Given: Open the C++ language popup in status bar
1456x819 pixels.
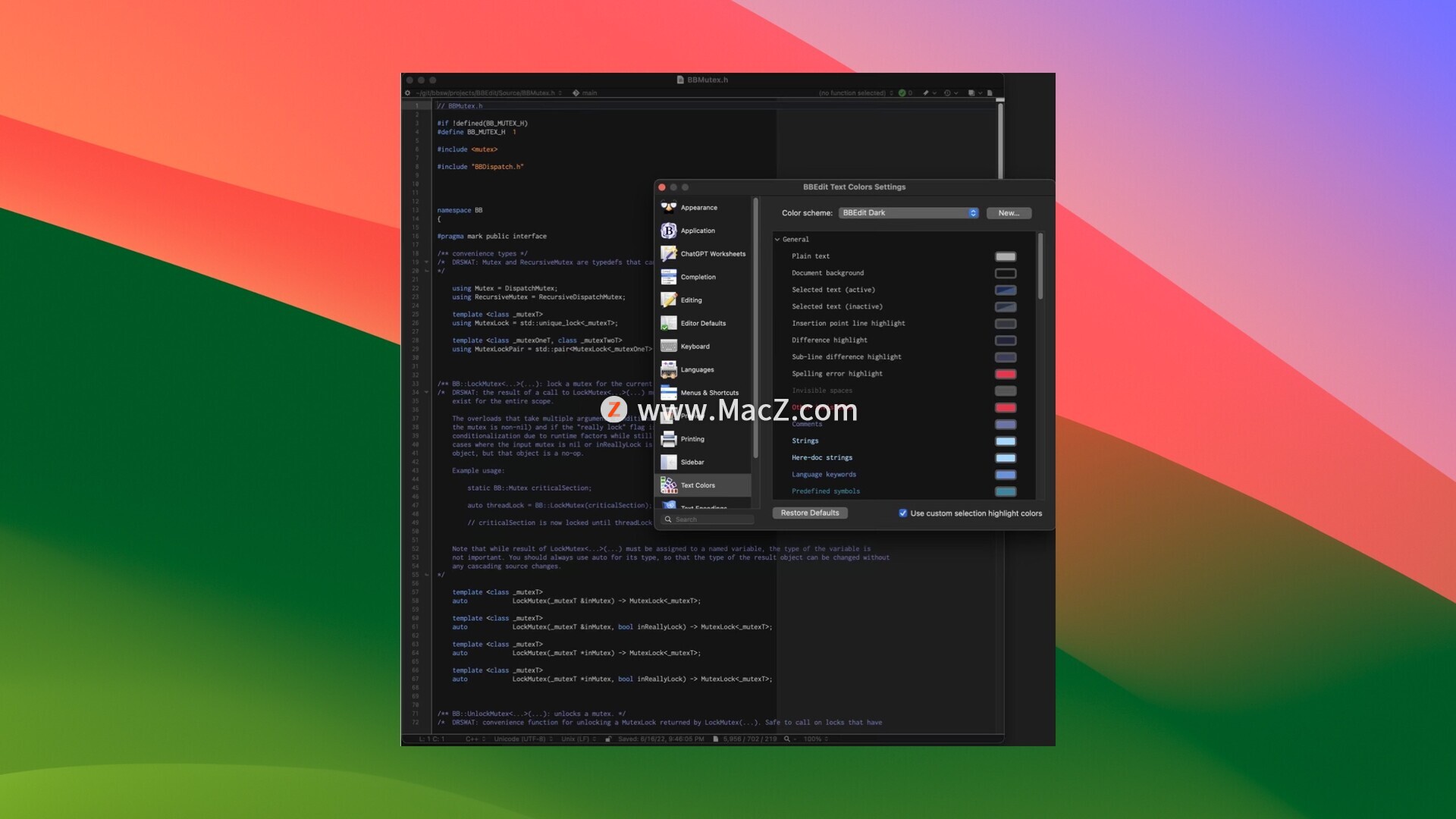Looking at the screenshot, I should pyautogui.click(x=475, y=739).
